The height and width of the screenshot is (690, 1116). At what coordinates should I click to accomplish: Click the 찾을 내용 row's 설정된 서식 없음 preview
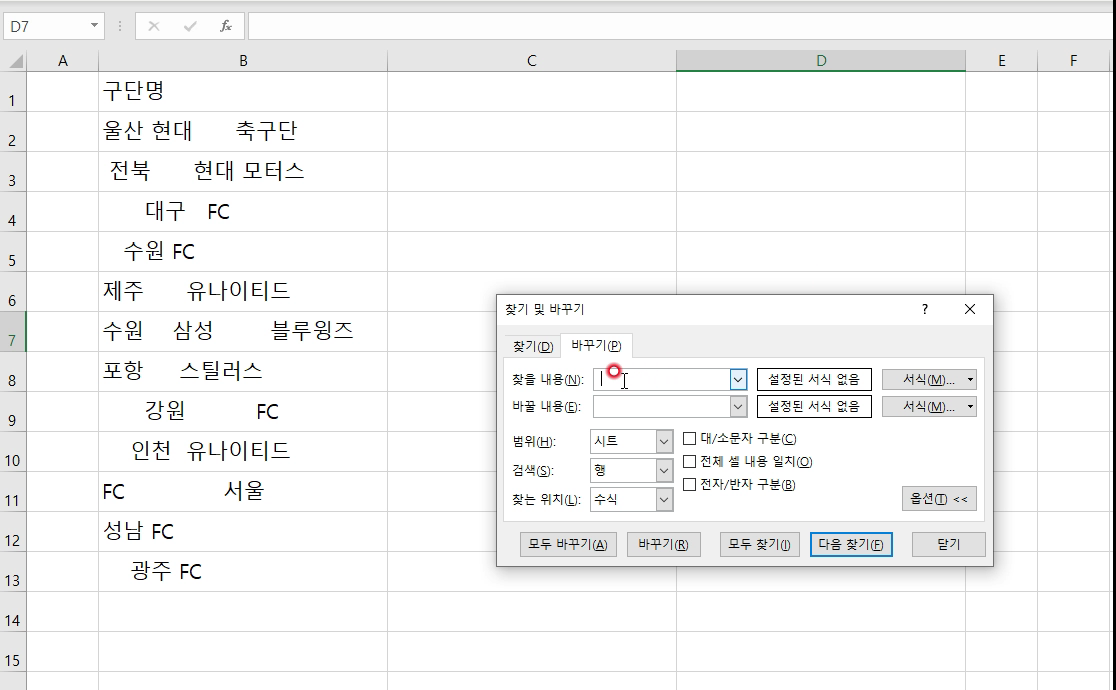point(814,380)
